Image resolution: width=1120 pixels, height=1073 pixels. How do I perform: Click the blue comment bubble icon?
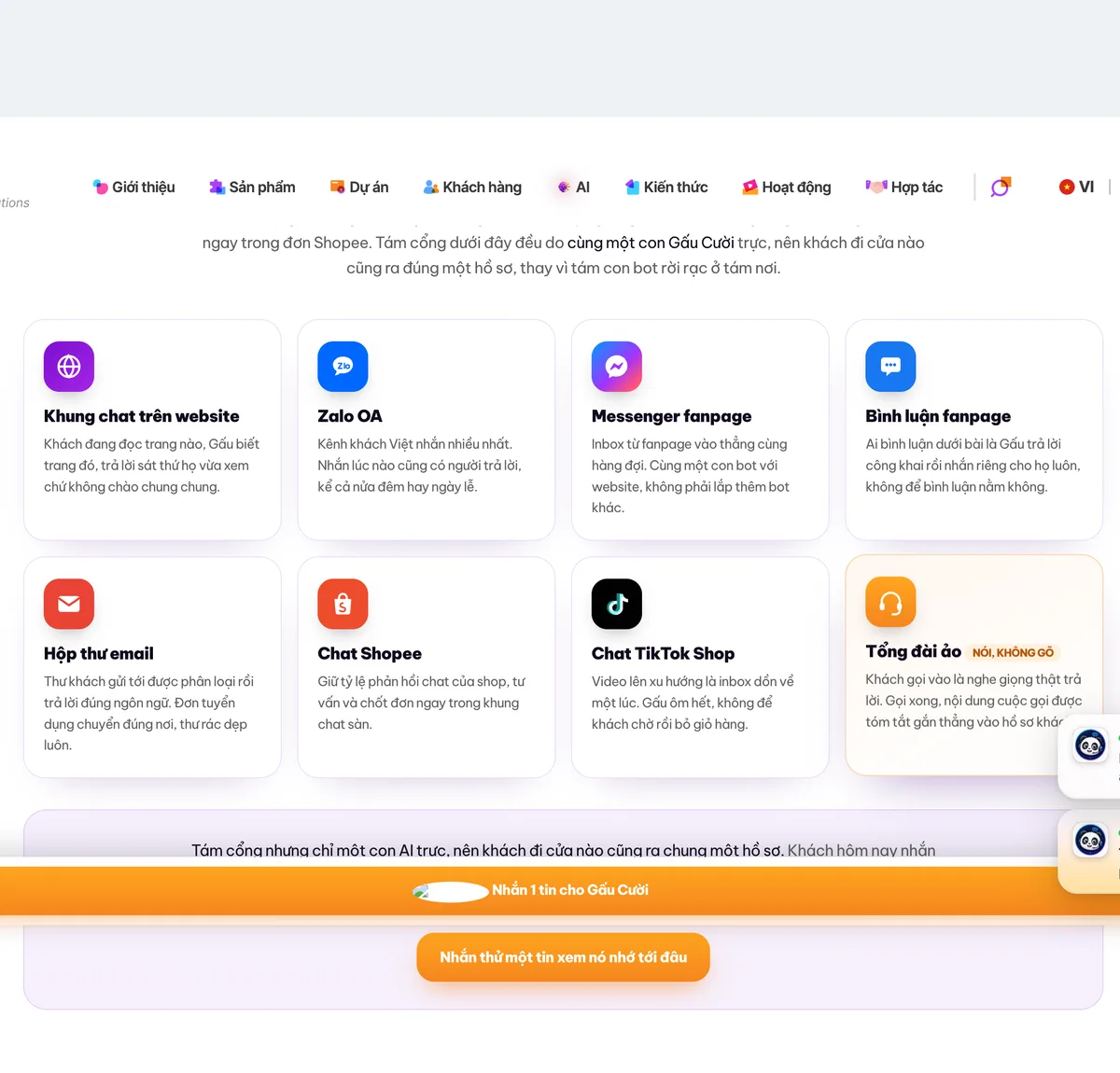point(890,367)
